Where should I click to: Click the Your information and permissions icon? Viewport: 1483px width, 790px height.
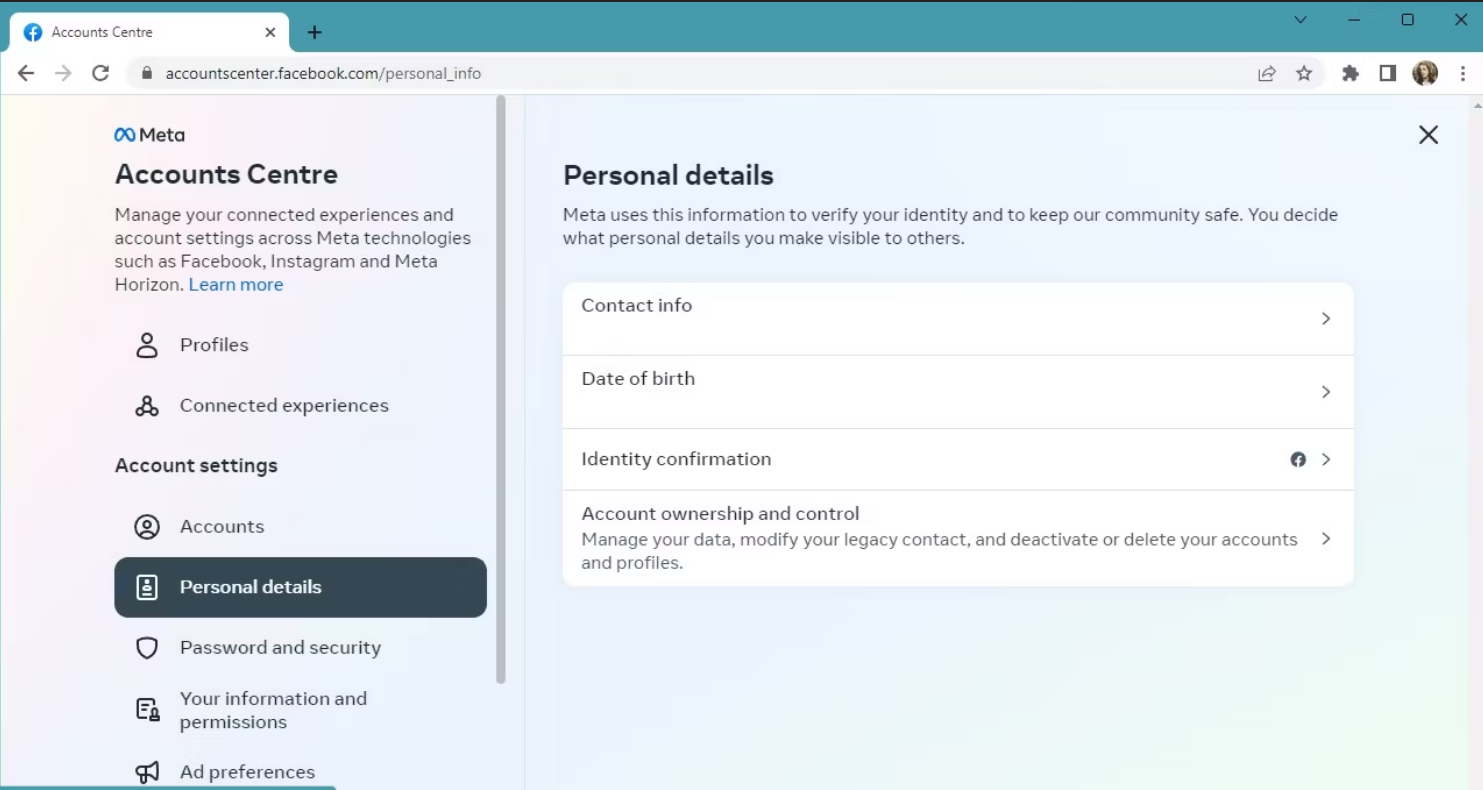click(x=147, y=710)
